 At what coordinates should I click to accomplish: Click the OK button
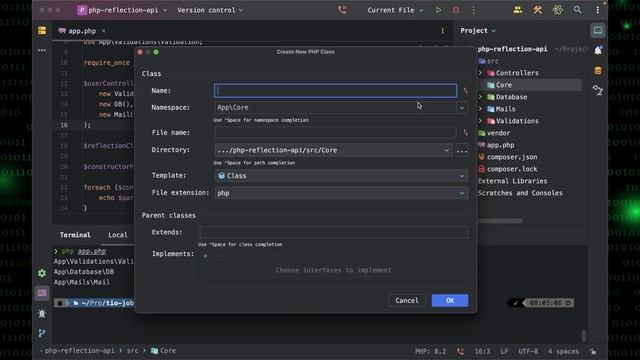[x=450, y=300]
